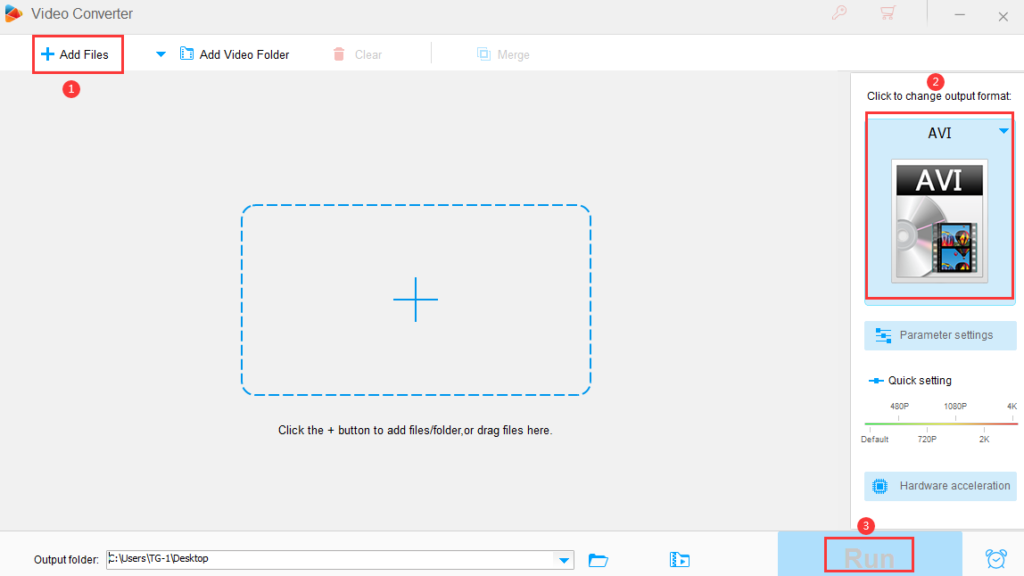
Task: Click the Quick setting label
Action: coord(919,381)
